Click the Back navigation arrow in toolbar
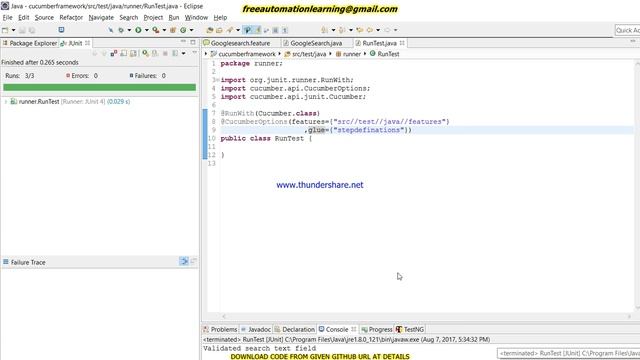The height and width of the screenshot is (360, 640). (370, 30)
